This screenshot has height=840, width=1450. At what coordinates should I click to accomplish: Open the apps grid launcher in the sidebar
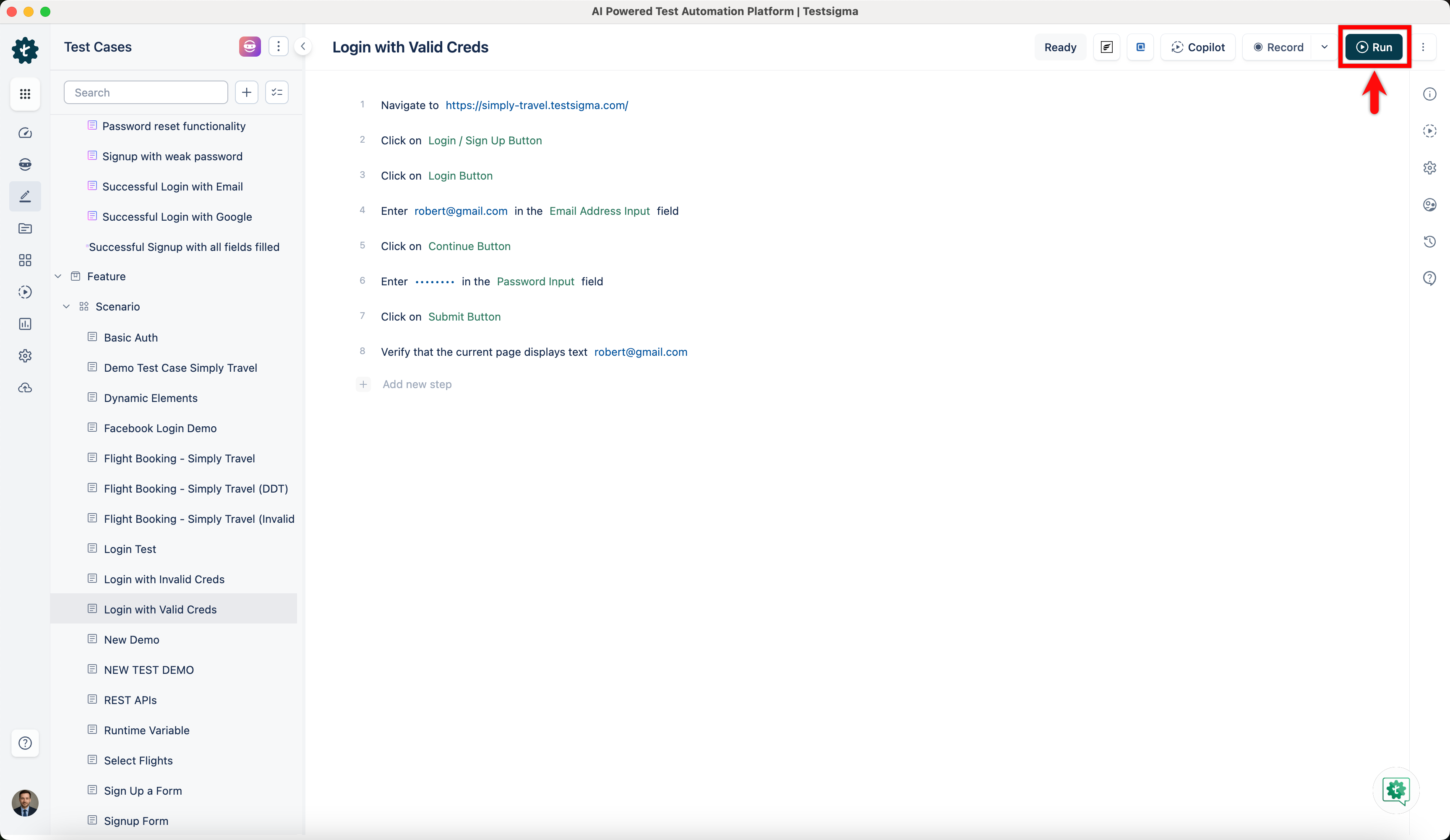coord(25,94)
